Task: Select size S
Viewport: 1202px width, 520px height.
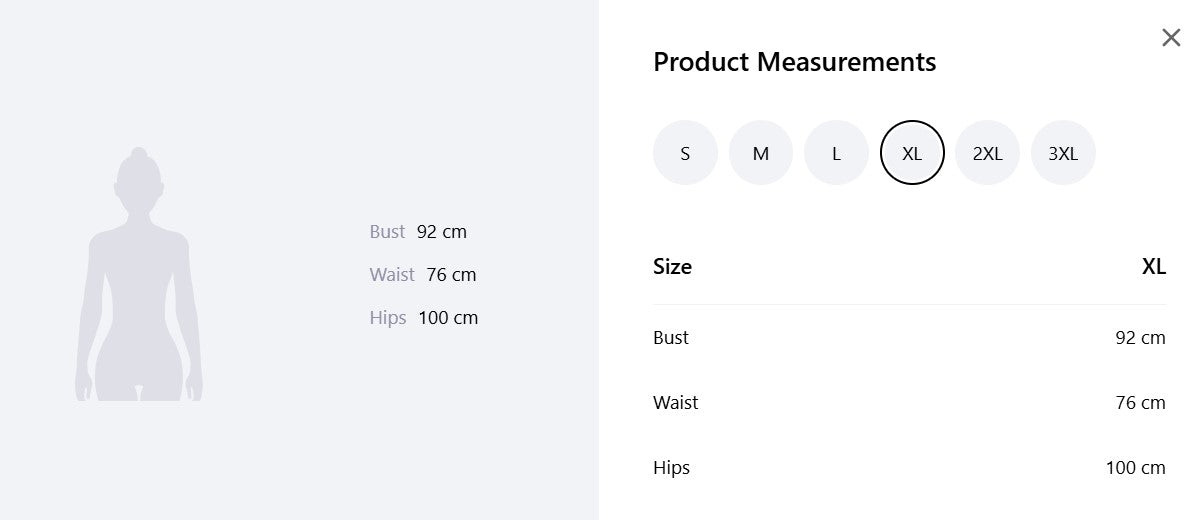Action: coord(685,153)
